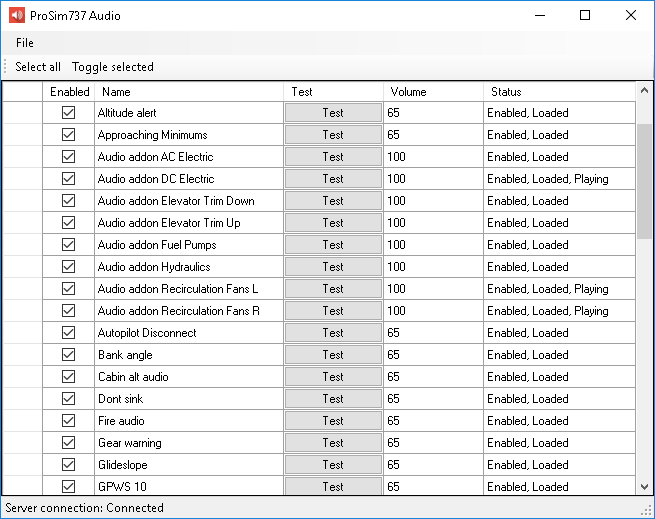The image size is (655, 519).
Task: Disable Audio addon Elevator Trim Up checkbox
Action: (x=69, y=223)
